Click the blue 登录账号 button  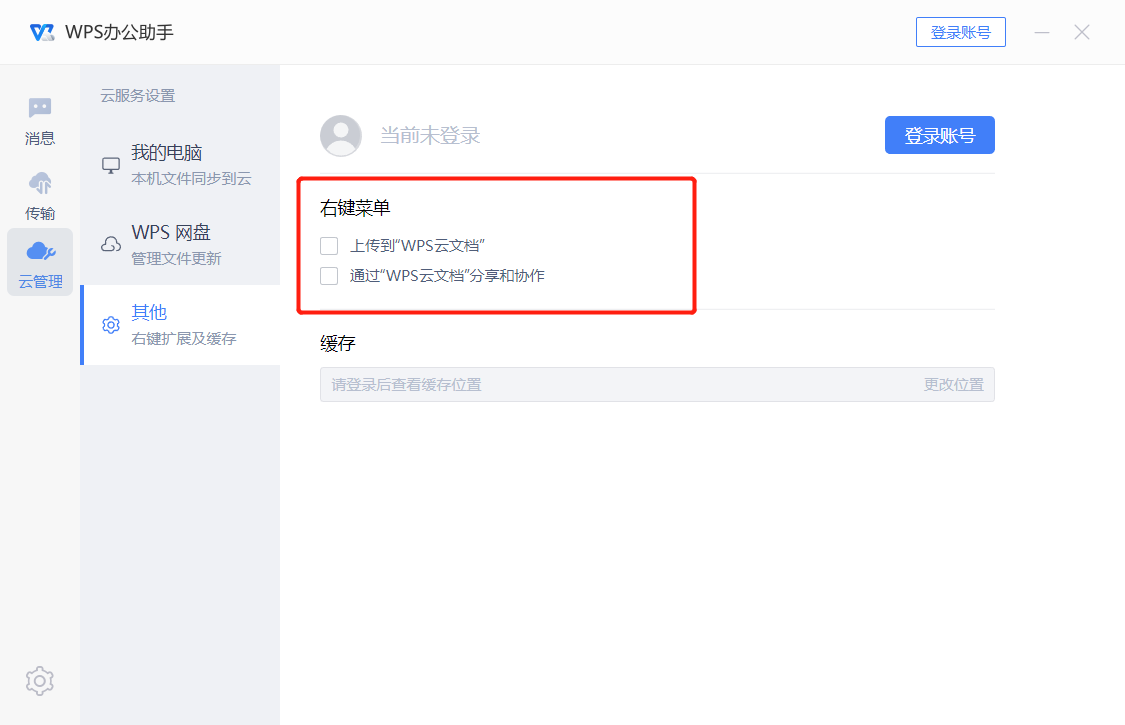tap(939, 135)
